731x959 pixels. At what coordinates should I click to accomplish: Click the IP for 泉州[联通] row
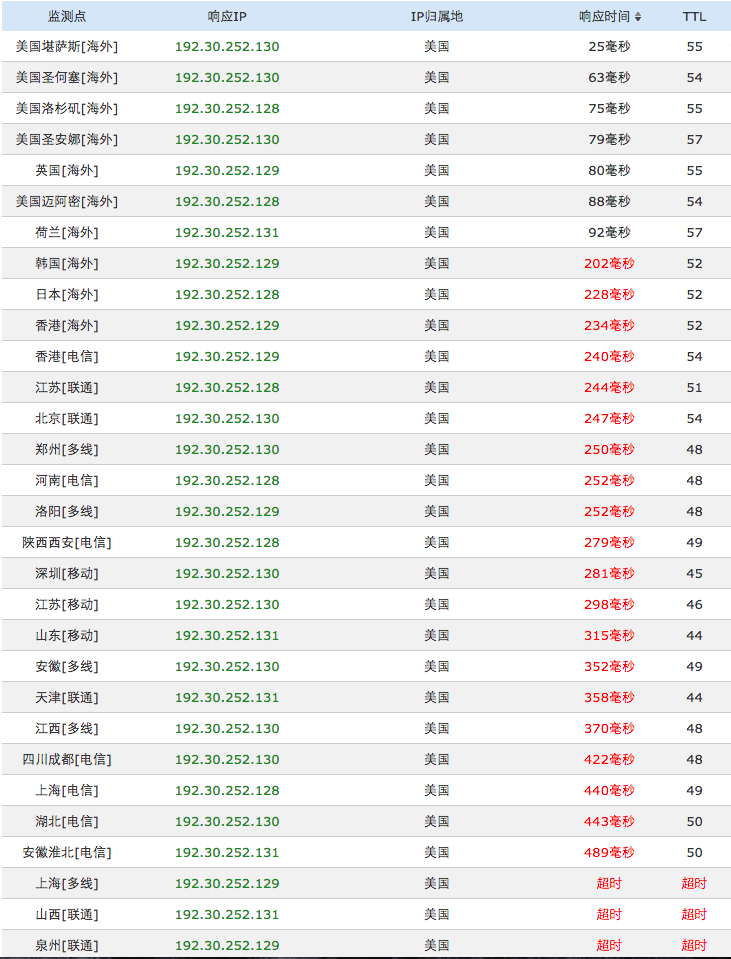pos(227,945)
